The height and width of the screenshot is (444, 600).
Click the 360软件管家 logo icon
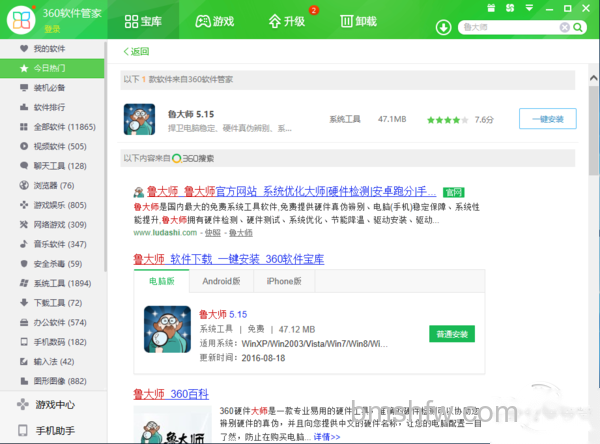(x=21, y=20)
